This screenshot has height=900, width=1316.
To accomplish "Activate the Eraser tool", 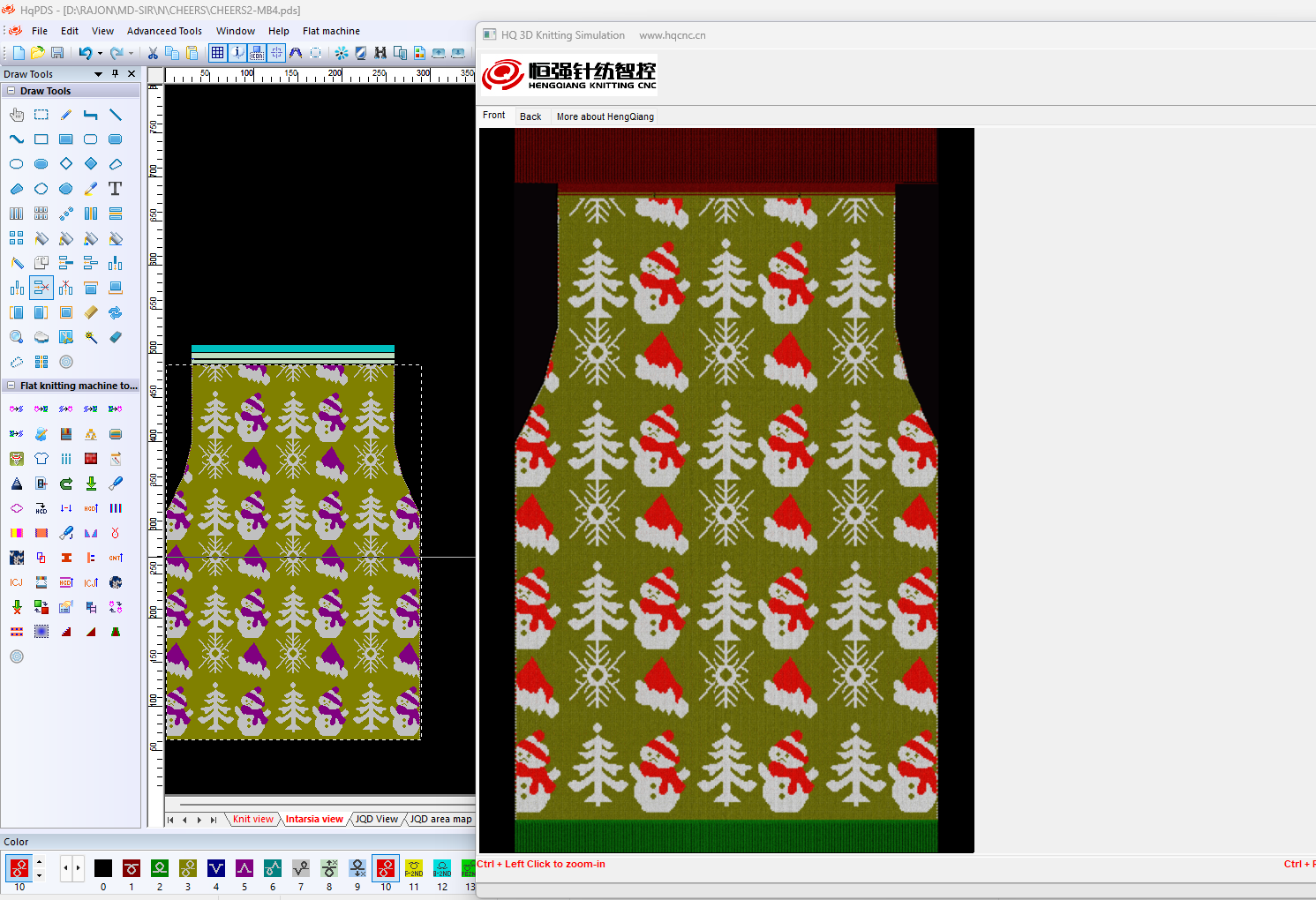I will click(116, 337).
